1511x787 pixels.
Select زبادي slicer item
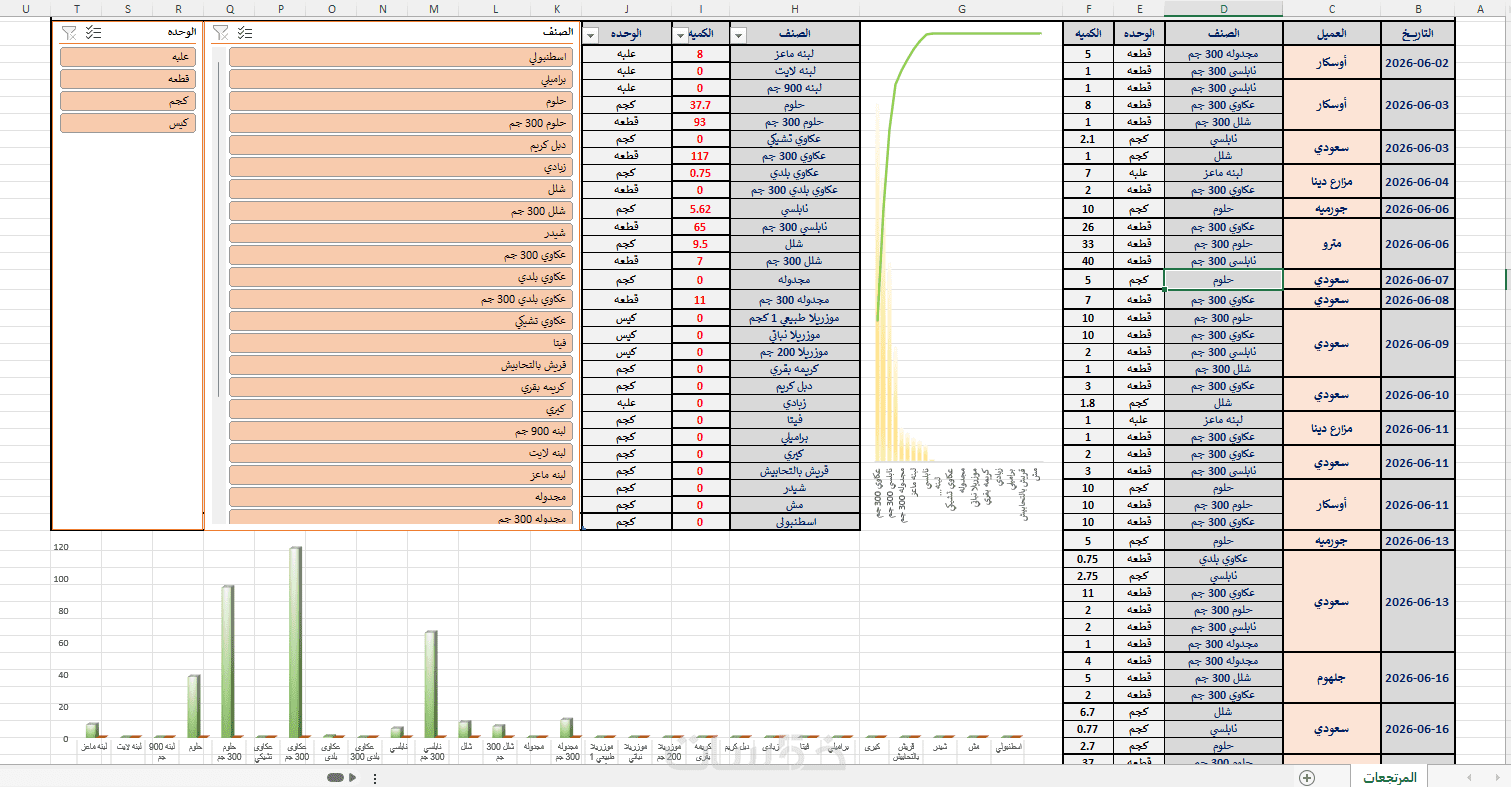[400, 167]
